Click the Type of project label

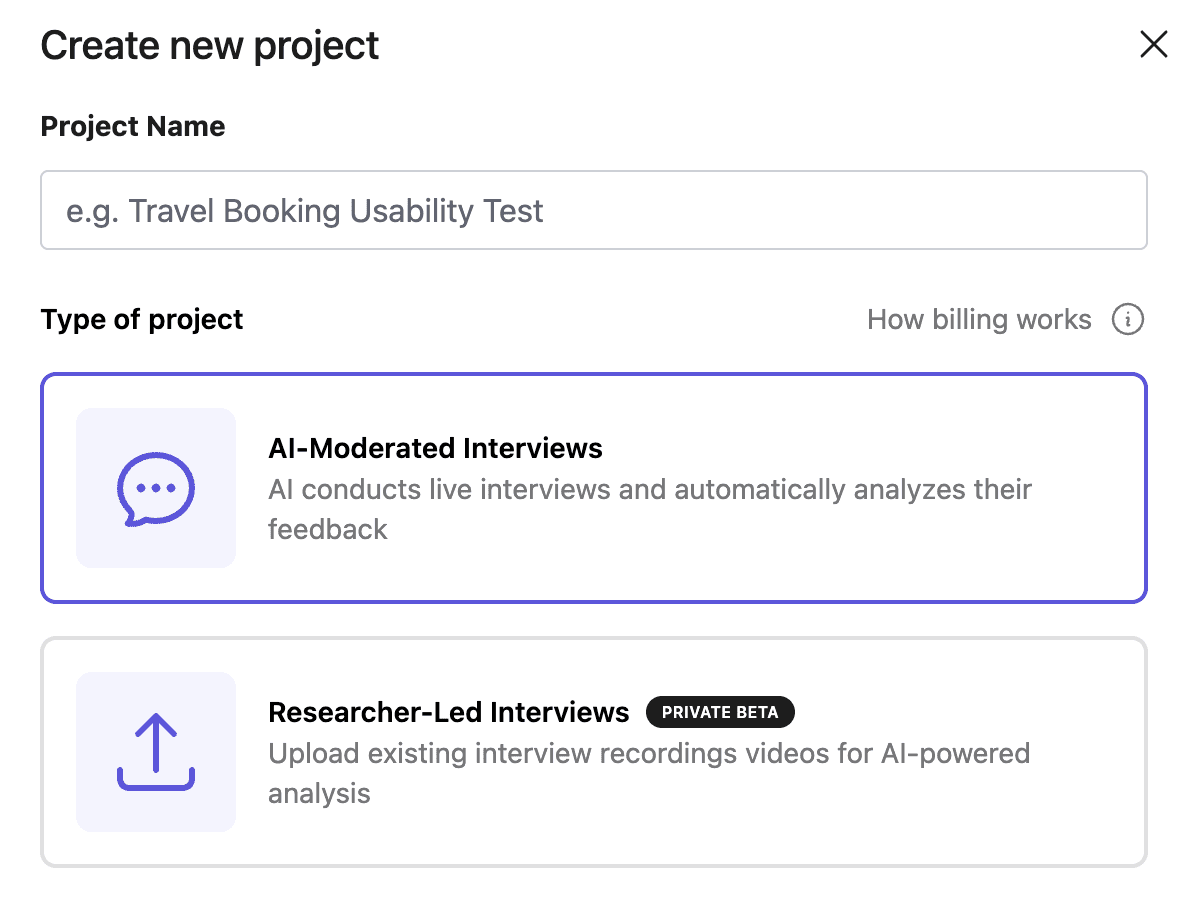(141, 319)
